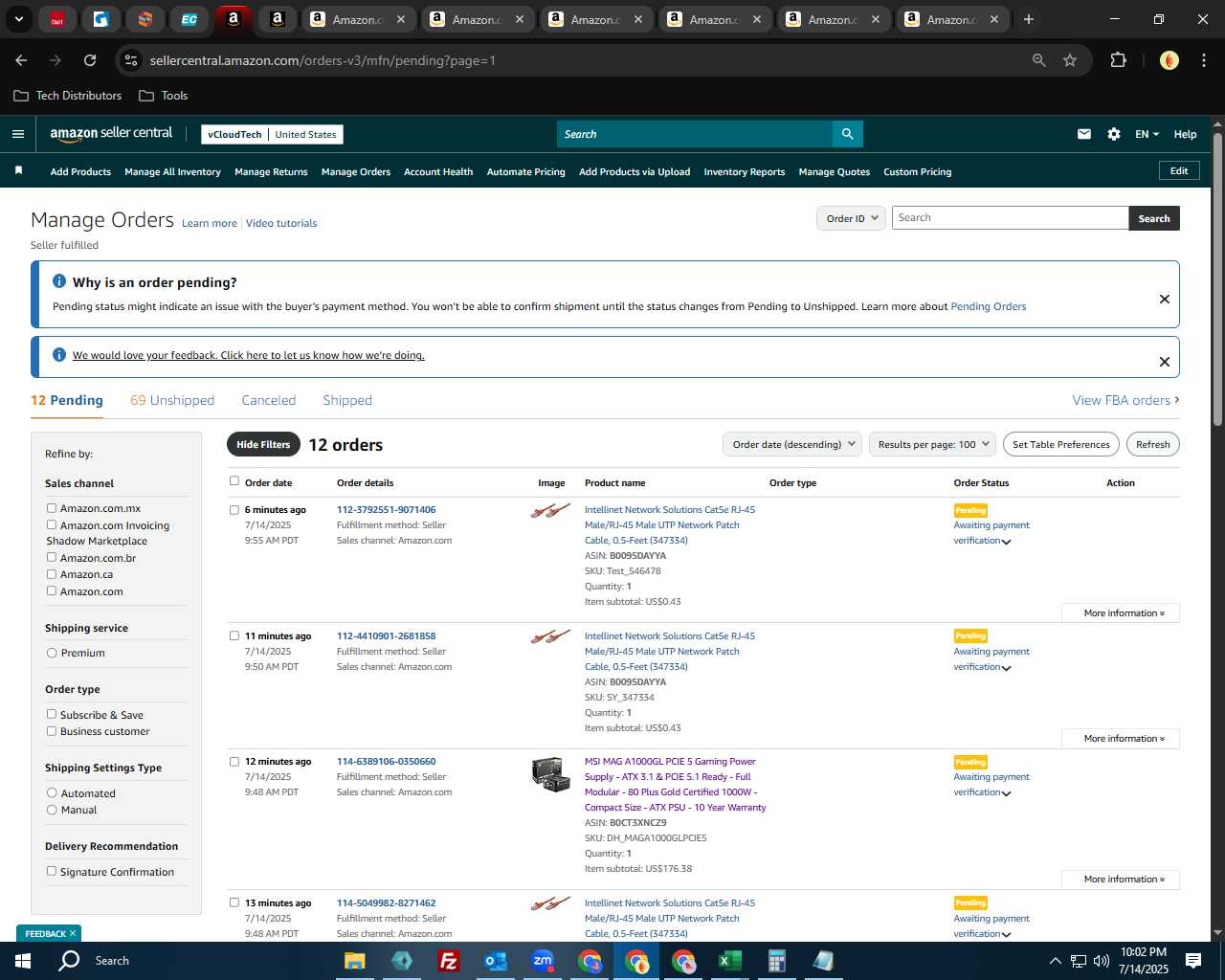Image resolution: width=1225 pixels, height=980 pixels.
Task: Open Windows notification center icon
Action: click(x=1193, y=961)
